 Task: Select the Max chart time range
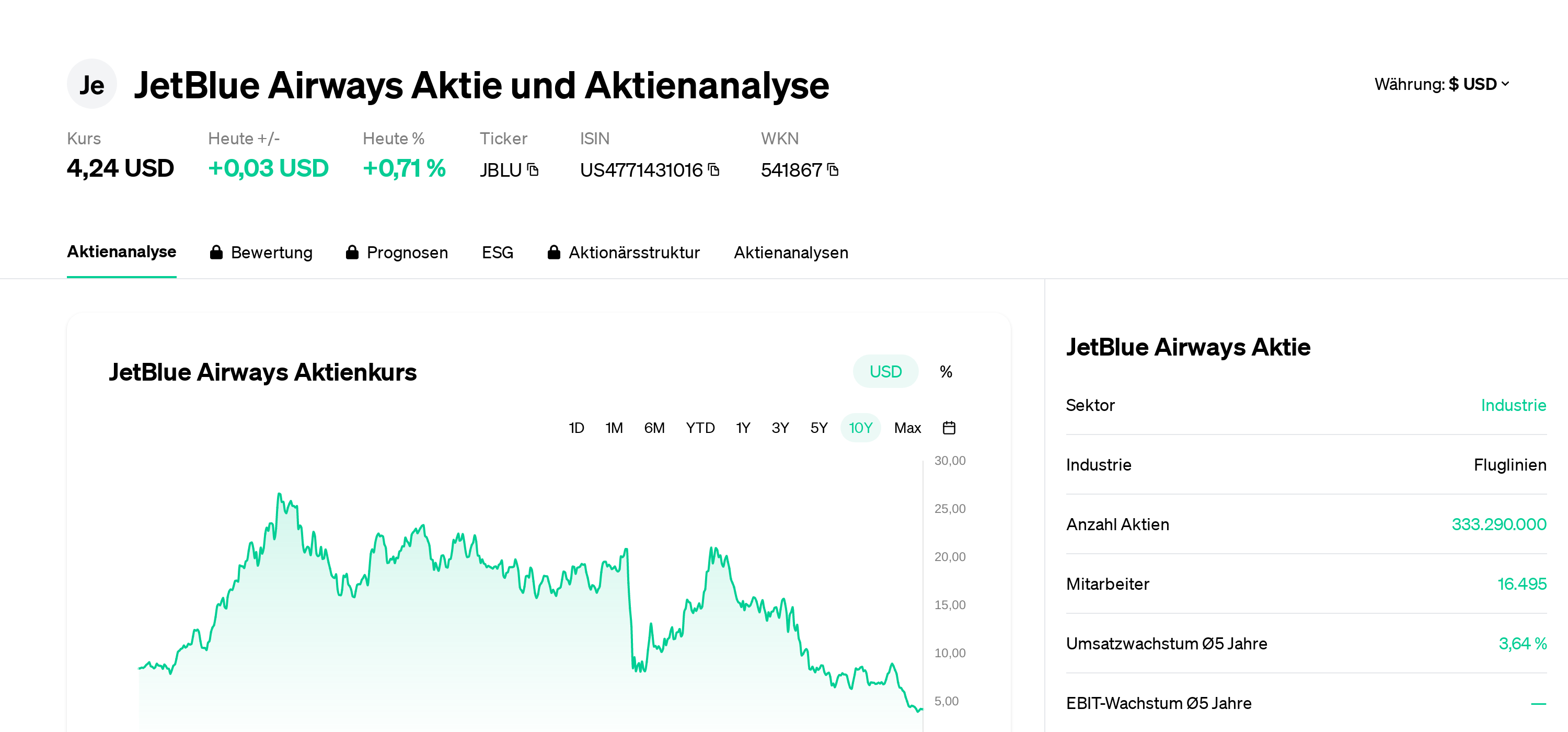907,428
